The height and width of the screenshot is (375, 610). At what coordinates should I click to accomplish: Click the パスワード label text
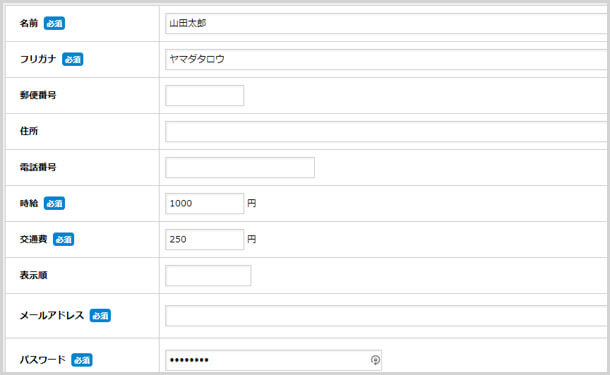[43, 360]
